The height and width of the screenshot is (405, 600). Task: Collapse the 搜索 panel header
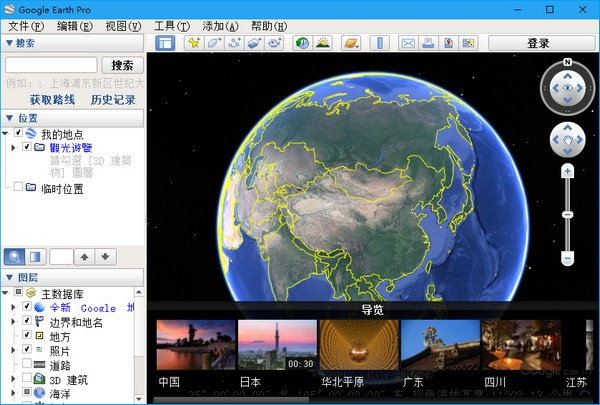coord(10,43)
